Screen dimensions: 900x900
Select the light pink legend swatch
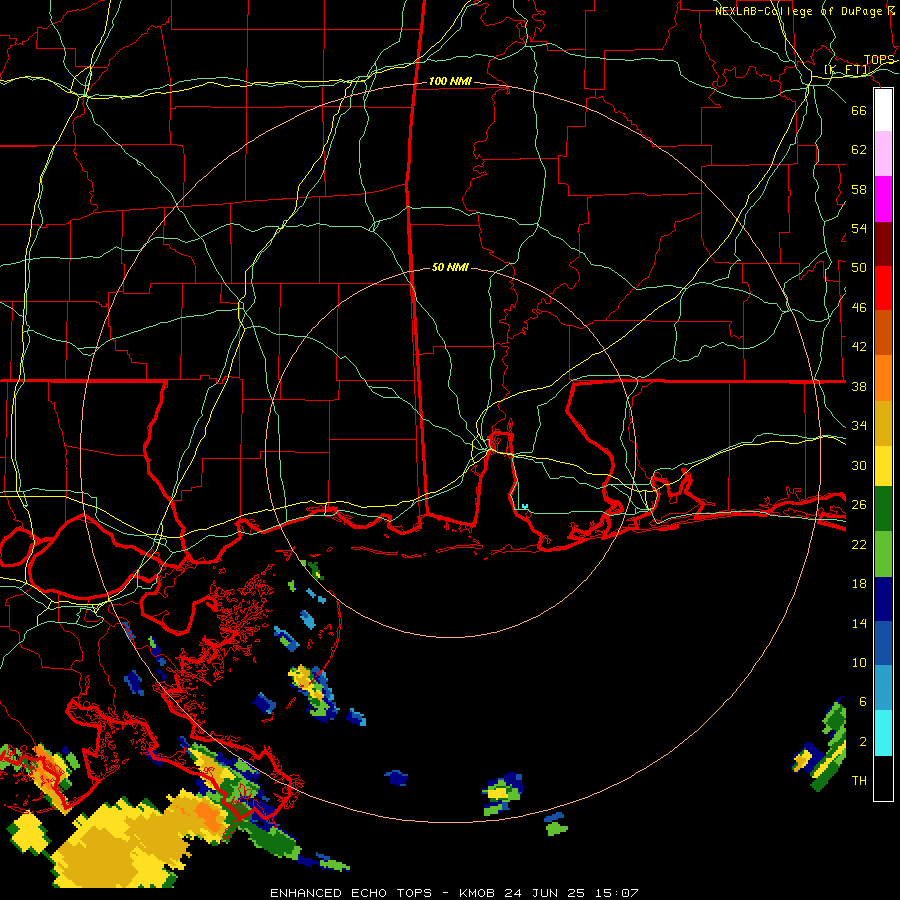(x=883, y=154)
